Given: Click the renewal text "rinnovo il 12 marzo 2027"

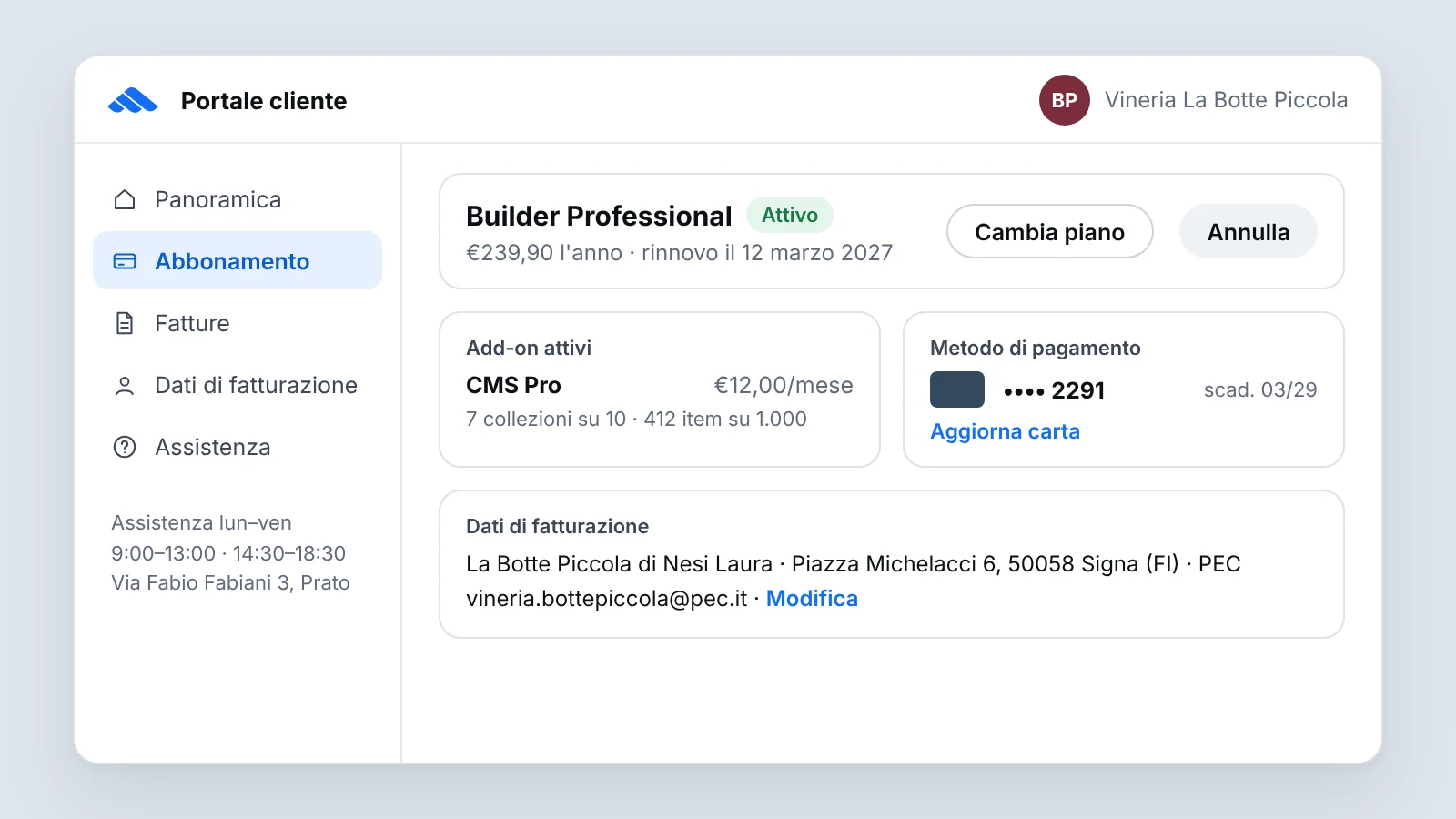Looking at the screenshot, I should [767, 253].
